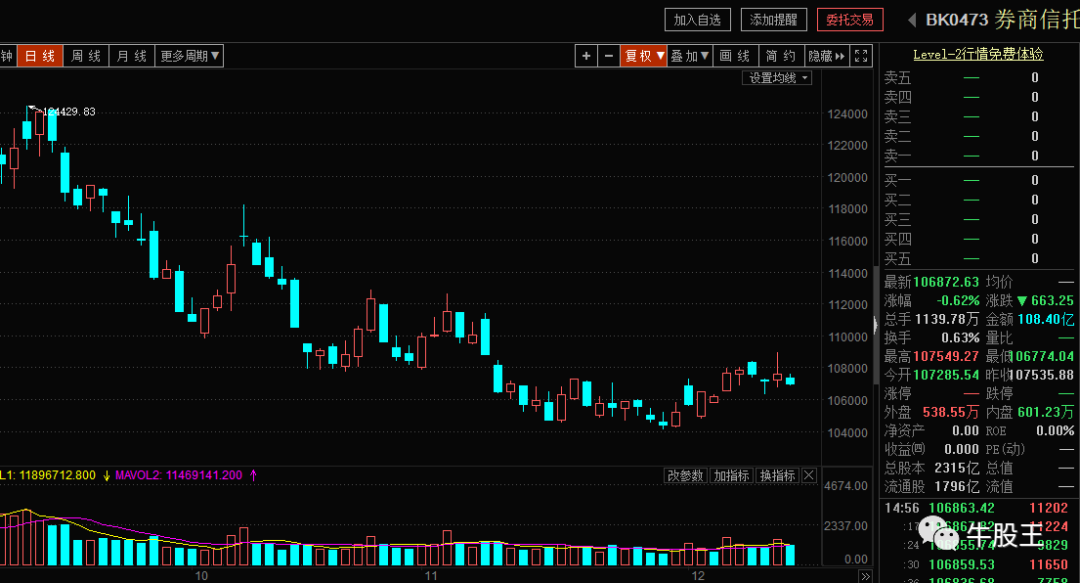The width and height of the screenshot is (1080, 583).
Task: Click scroll-right arrows at chart bottom
Action: [865, 575]
